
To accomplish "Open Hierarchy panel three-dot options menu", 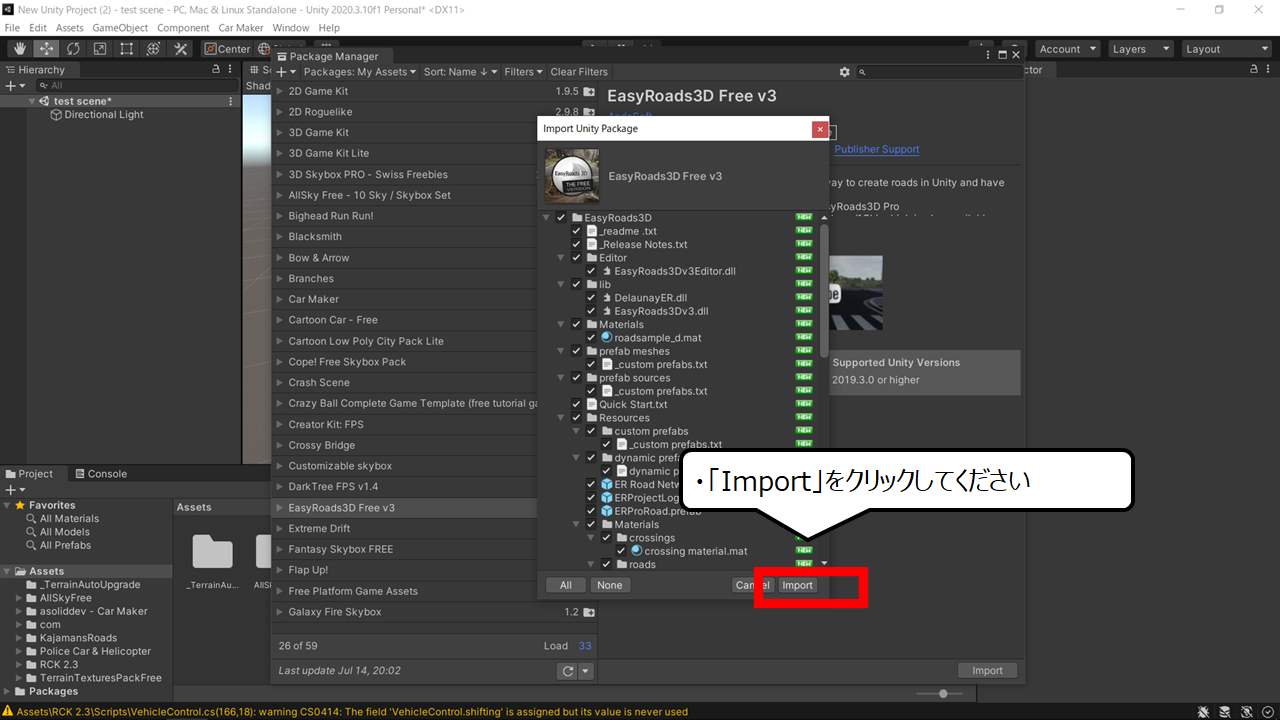I will [231, 70].
